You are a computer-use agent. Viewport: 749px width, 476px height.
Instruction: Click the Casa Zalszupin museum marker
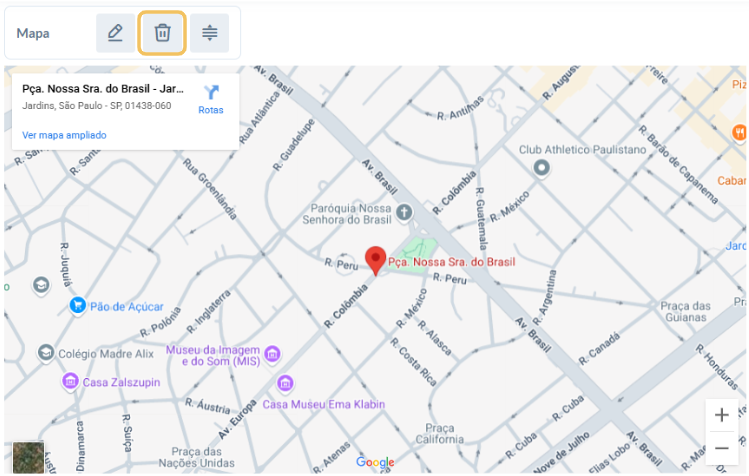click(70, 381)
